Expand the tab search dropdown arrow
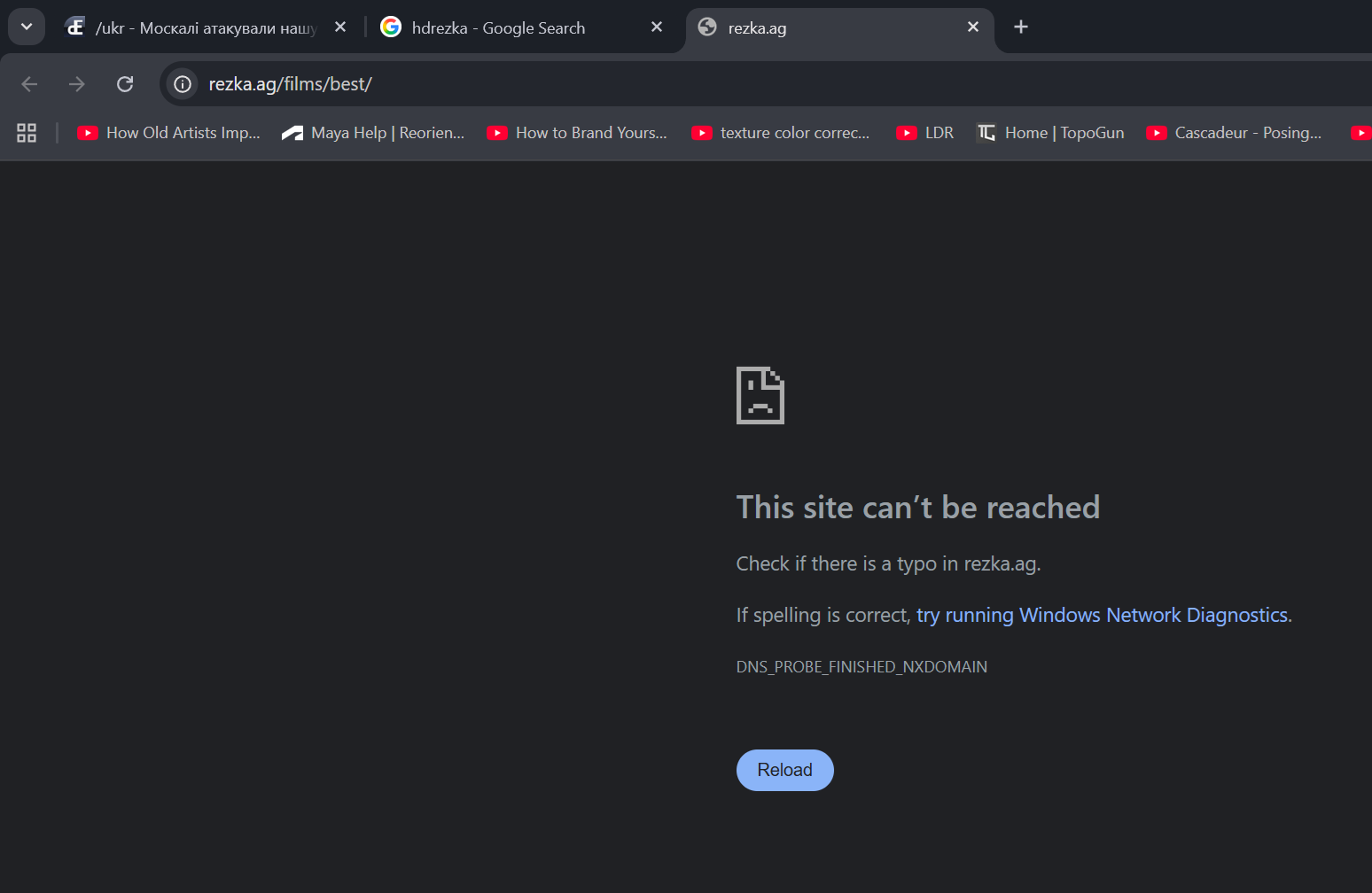Screen dimensions: 1372x893 [x=27, y=27]
